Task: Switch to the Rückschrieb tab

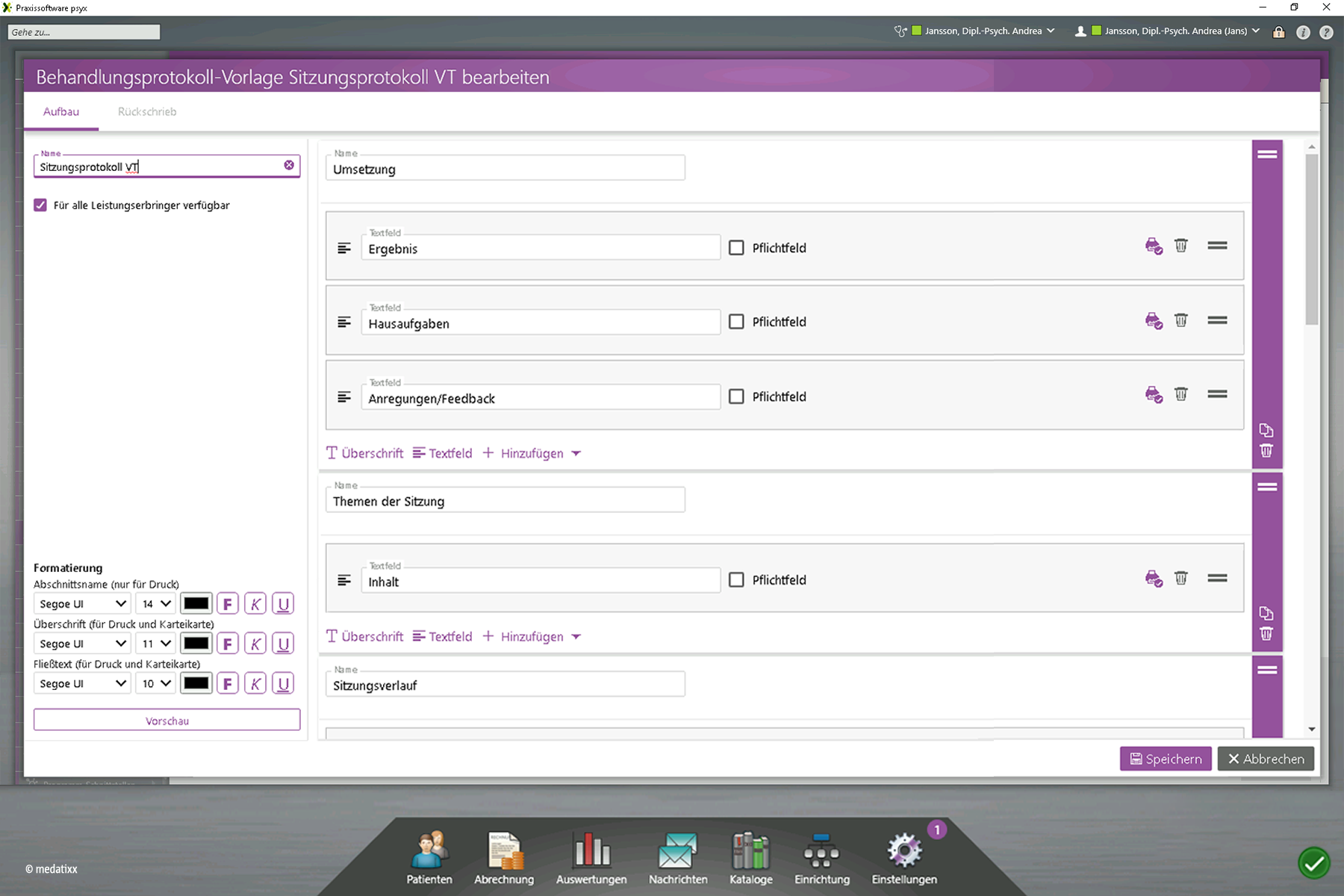Action: (147, 112)
